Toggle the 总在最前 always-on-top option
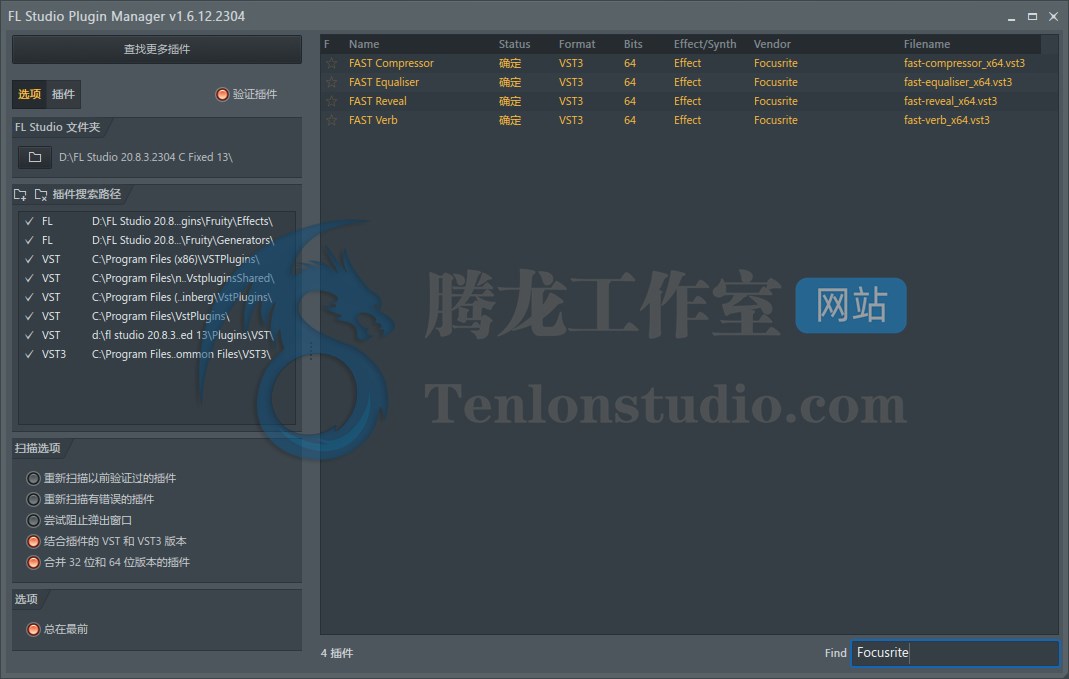Image resolution: width=1069 pixels, height=679 pixels. pos(33,630)
